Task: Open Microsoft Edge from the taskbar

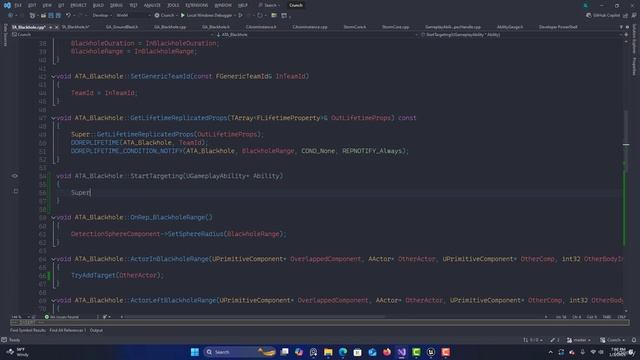Action: tap(343, 352)
